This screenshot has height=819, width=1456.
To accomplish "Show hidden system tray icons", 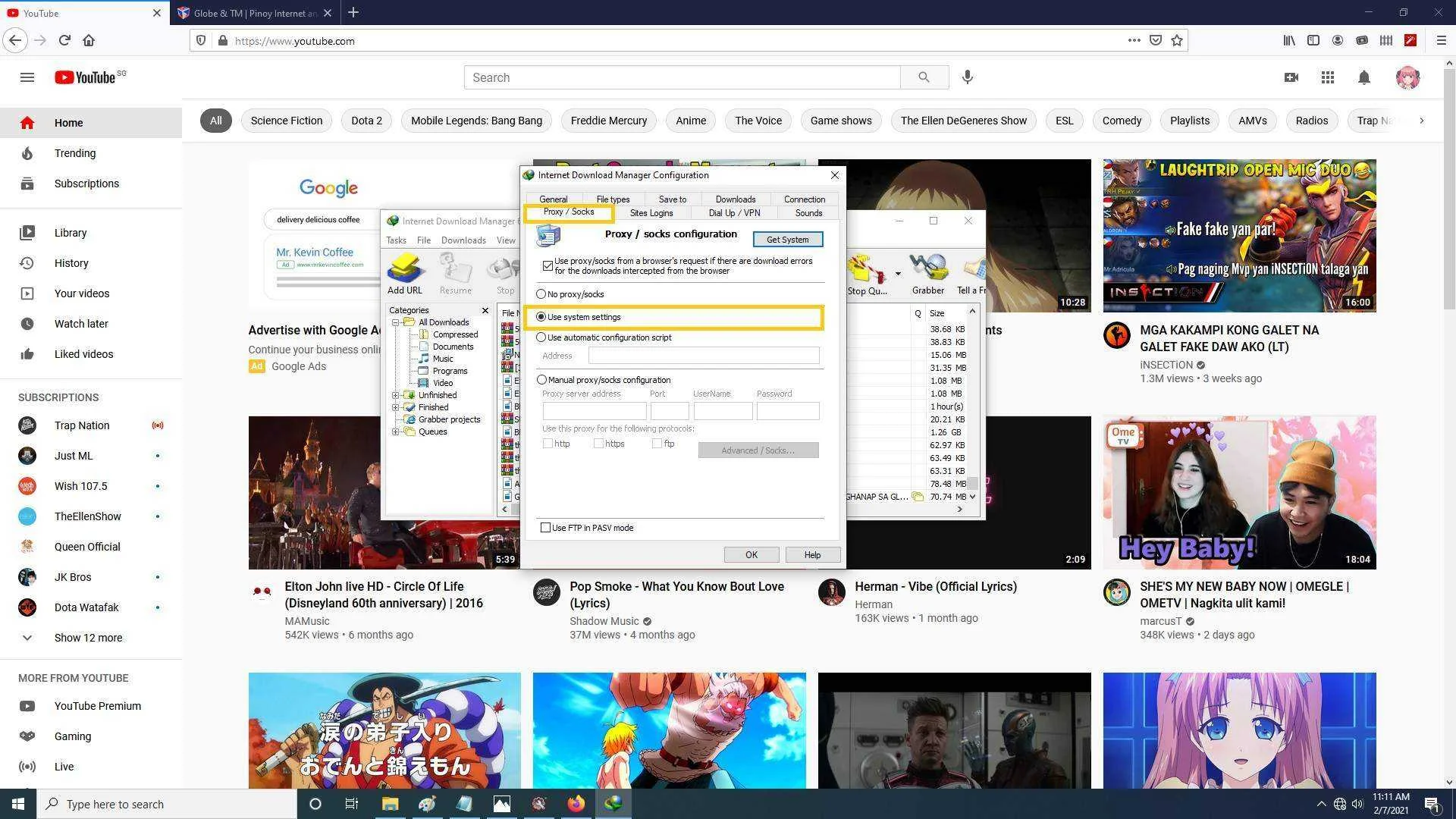I will (1321, 804).
